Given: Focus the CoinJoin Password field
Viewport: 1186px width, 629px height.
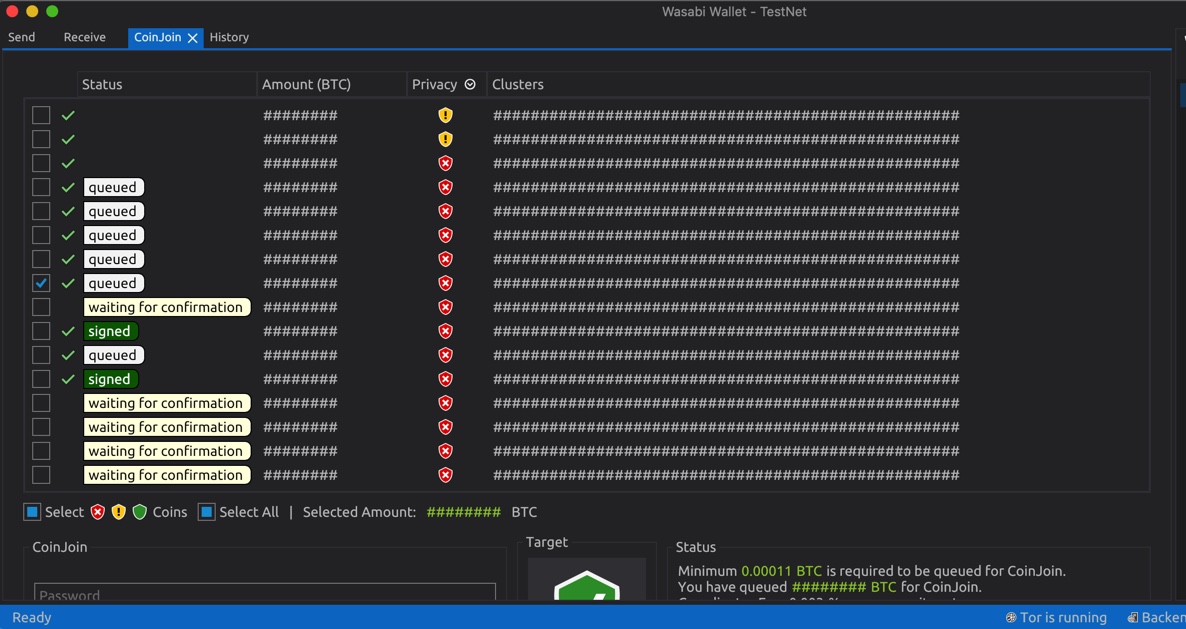Looking at the screenshot, I should tap(265, 593).
